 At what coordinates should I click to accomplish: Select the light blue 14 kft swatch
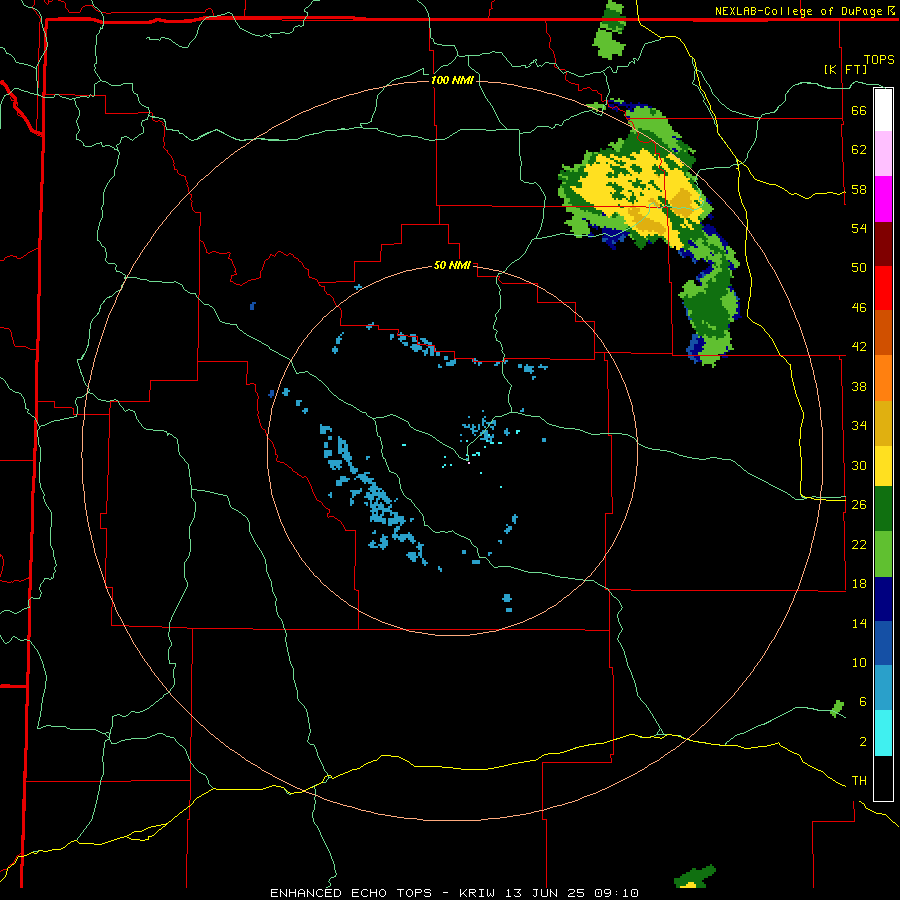[883, 688]
